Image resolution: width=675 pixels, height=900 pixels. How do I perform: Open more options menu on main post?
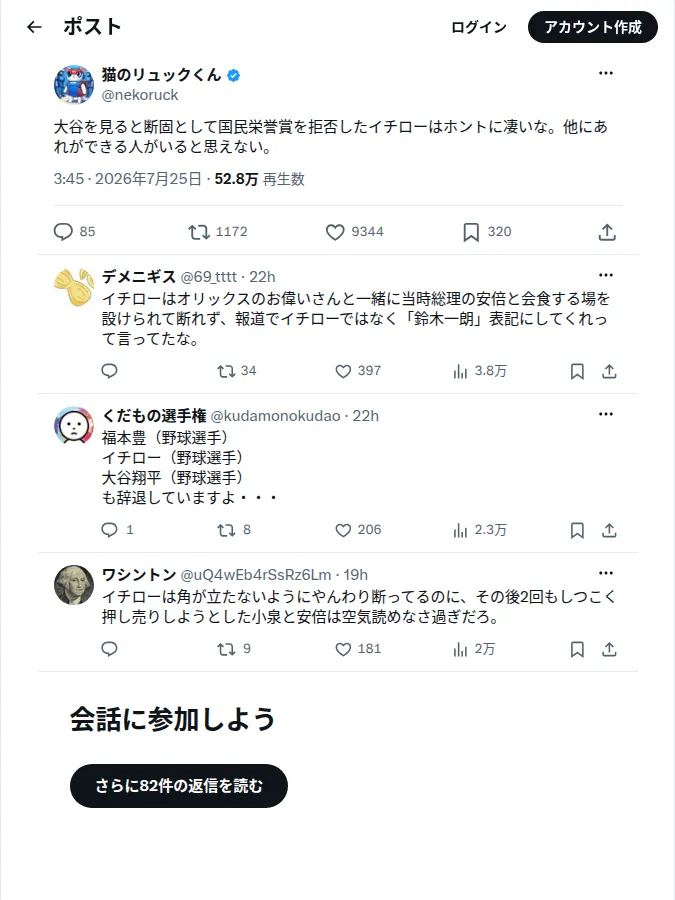pos(606,73)
